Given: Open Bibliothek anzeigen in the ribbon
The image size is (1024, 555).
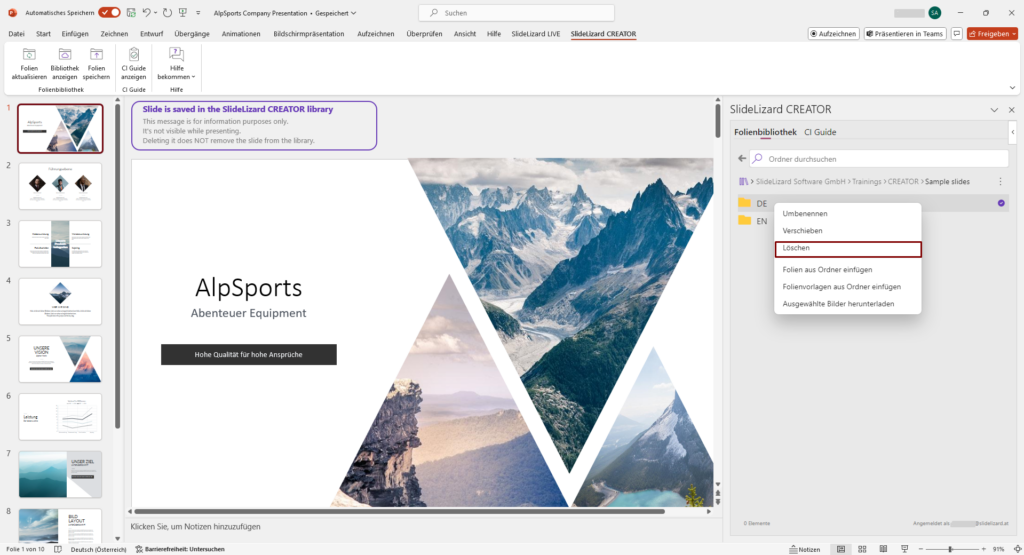Looking at the screenshot, I should tap(65, 63).
